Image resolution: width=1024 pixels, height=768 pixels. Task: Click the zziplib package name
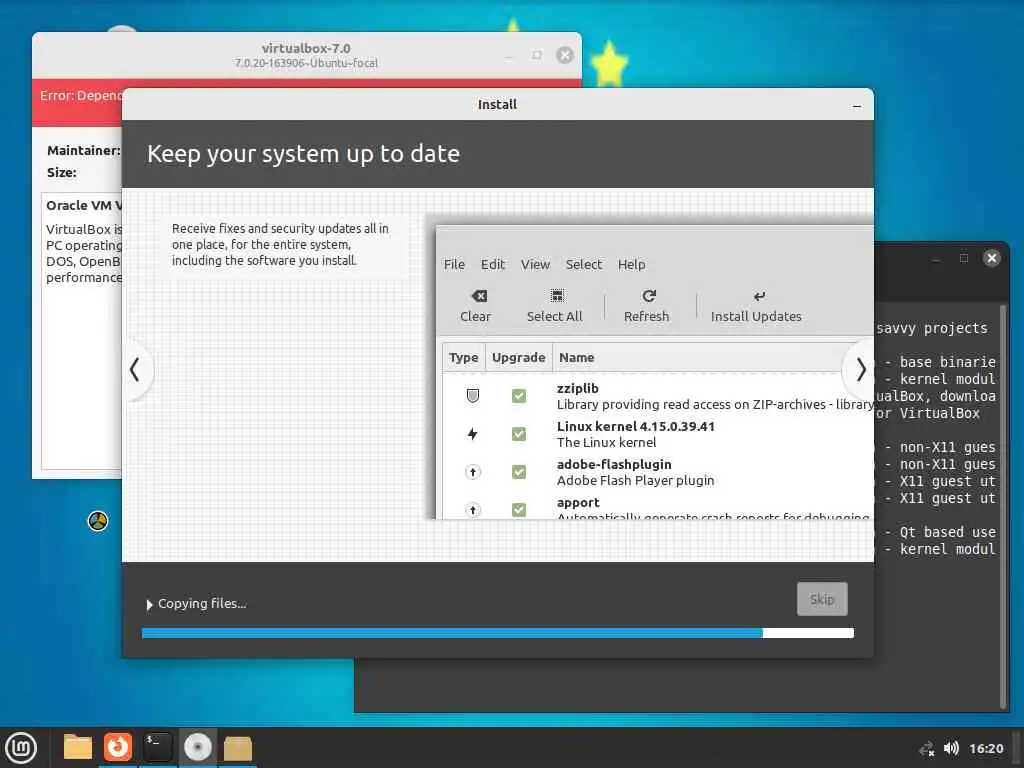pyautogui.click(x=577, y=389)
